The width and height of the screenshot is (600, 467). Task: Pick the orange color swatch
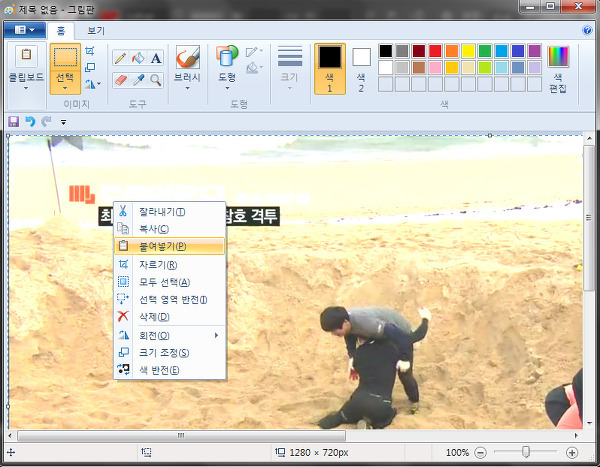tap(452, 51)
